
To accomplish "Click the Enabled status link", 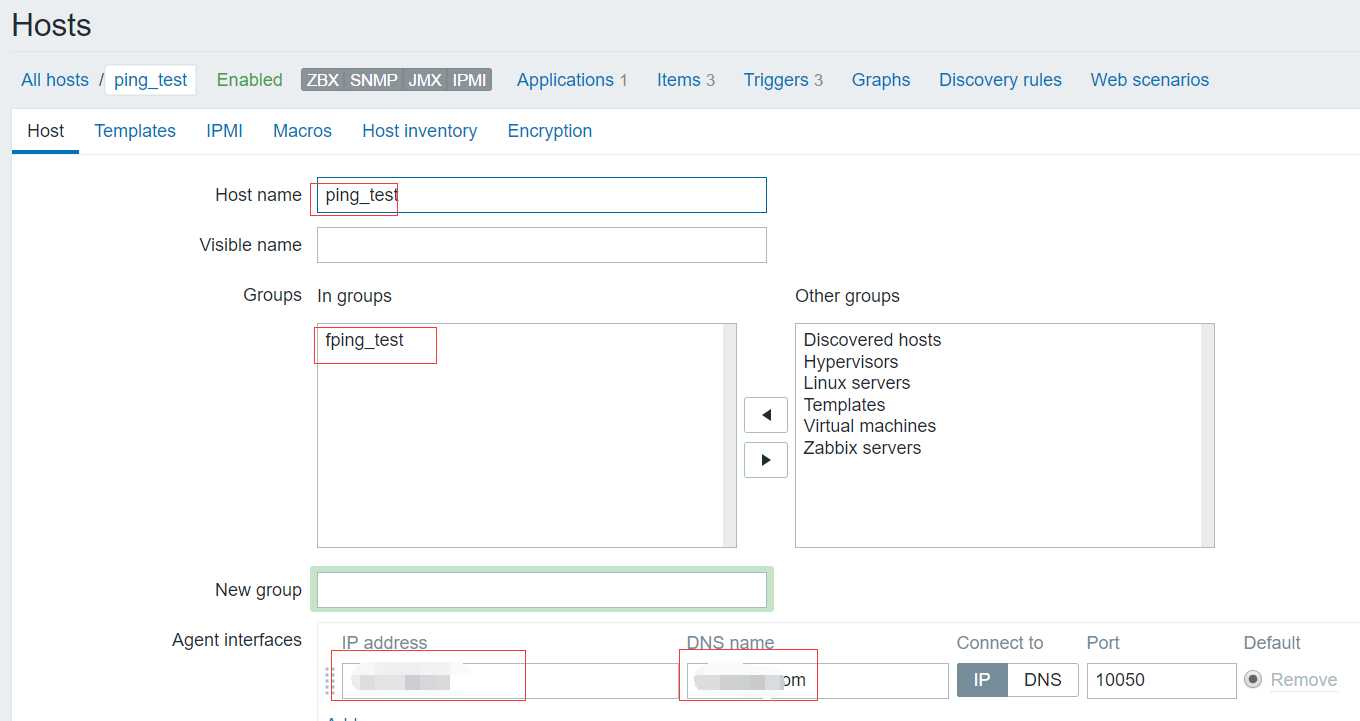I will click(249, 80).
